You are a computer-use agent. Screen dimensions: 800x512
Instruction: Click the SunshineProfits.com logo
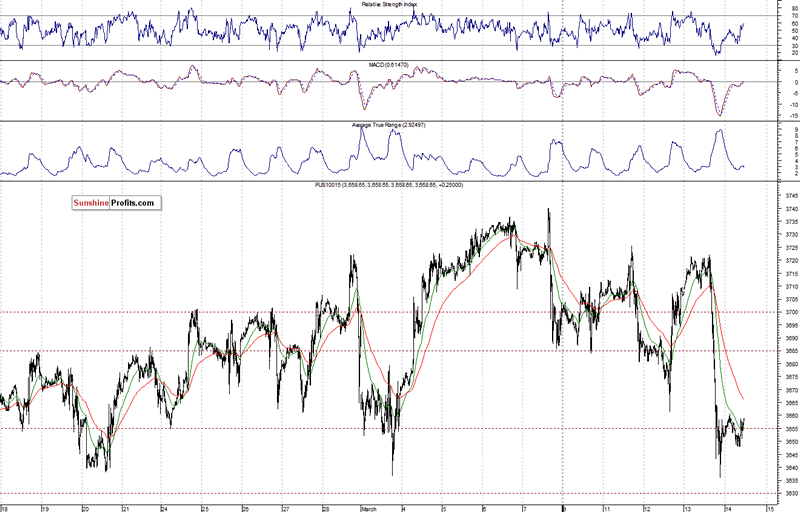(x=116, y=203)
